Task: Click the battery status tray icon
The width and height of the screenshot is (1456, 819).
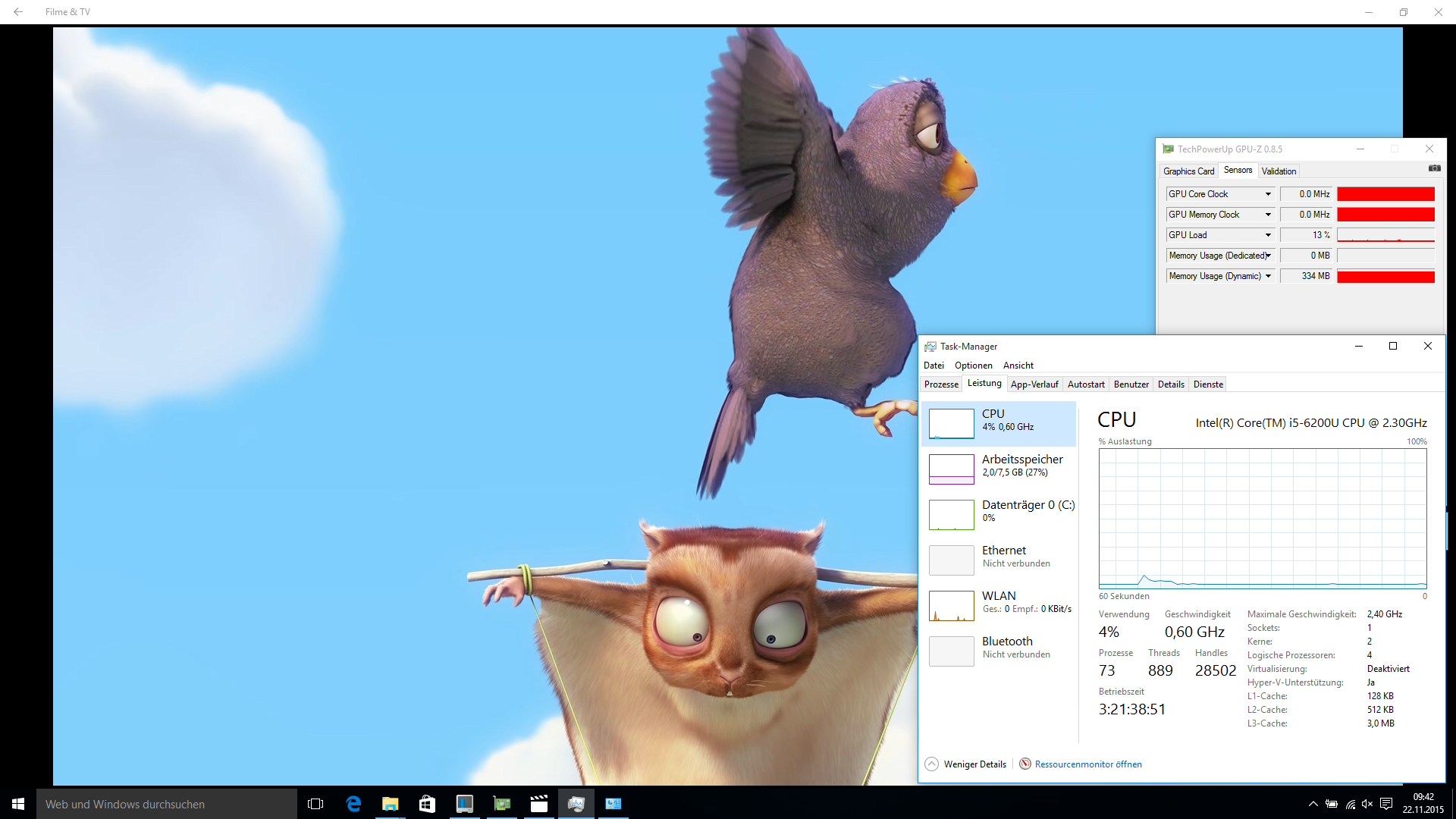Action: 1332,804
